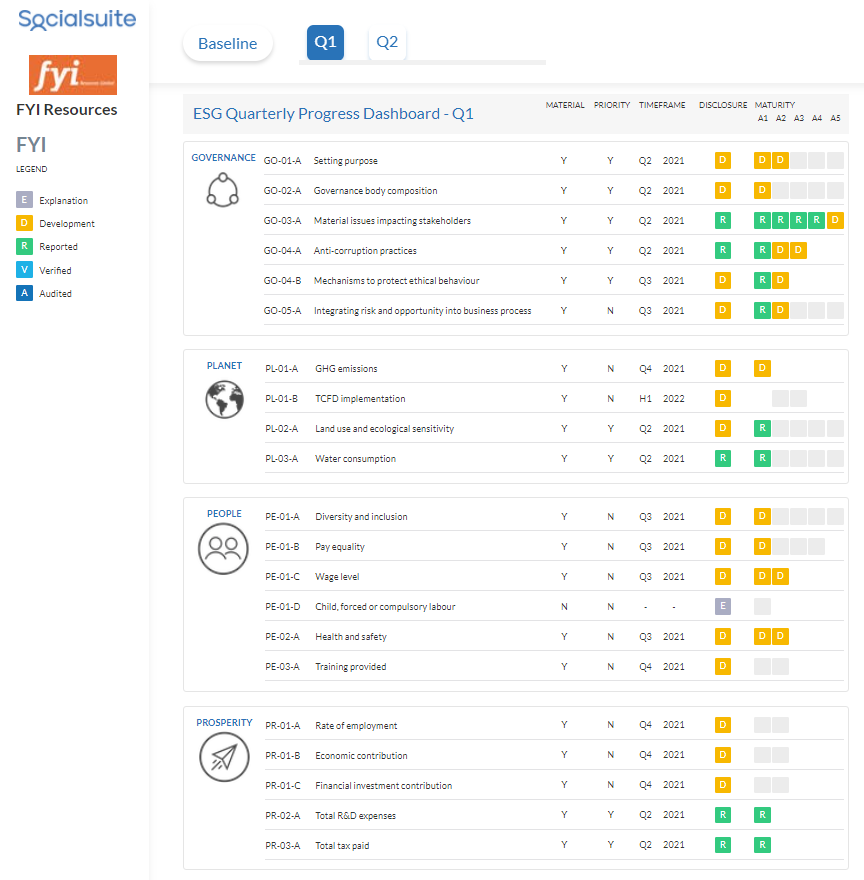Screen dimensions: 864x880
Task: Click the A5 D maturity badge in GO-03-A row
Action: (835, 221)
